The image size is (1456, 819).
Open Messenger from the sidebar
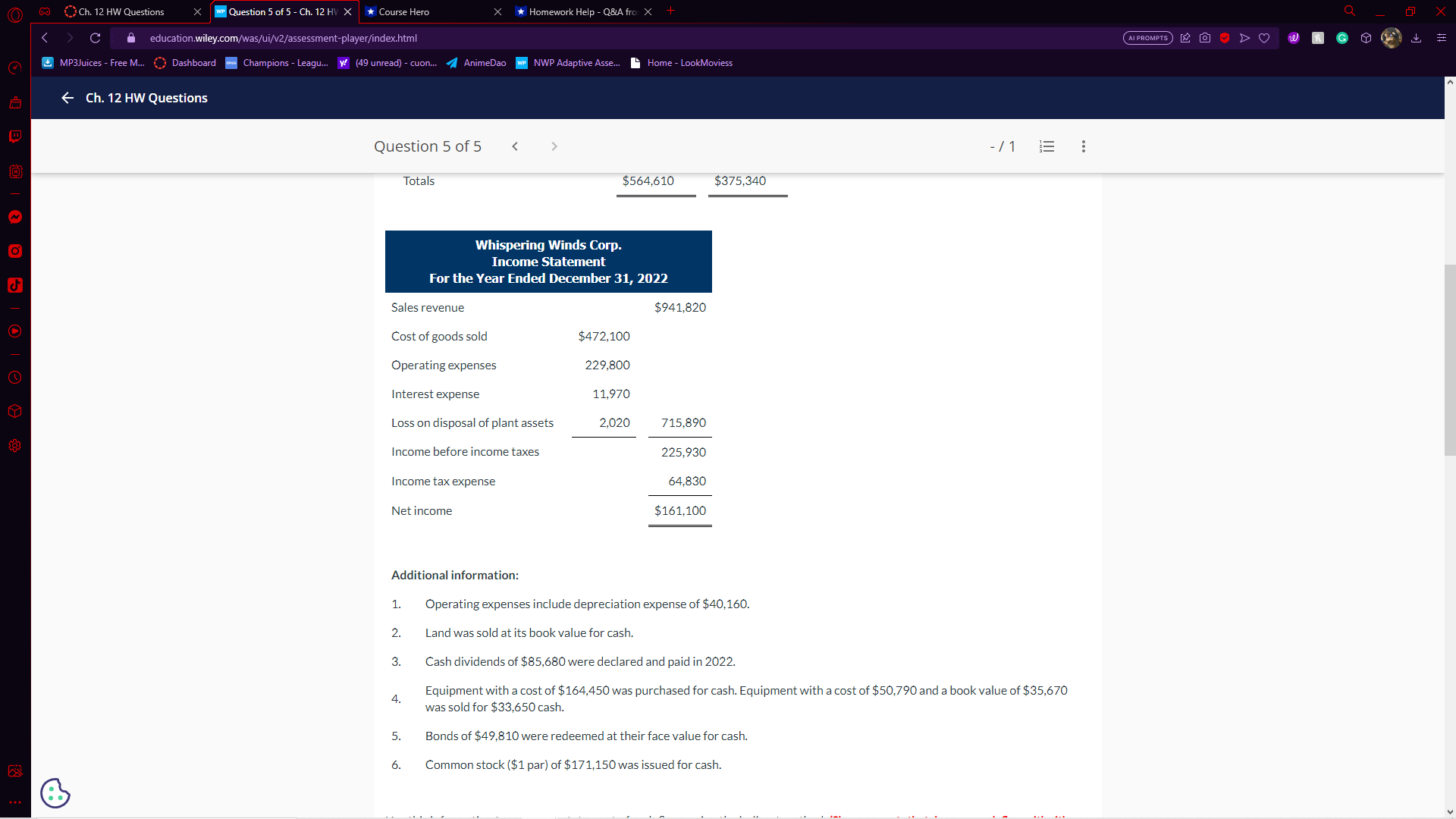(14, 218)
